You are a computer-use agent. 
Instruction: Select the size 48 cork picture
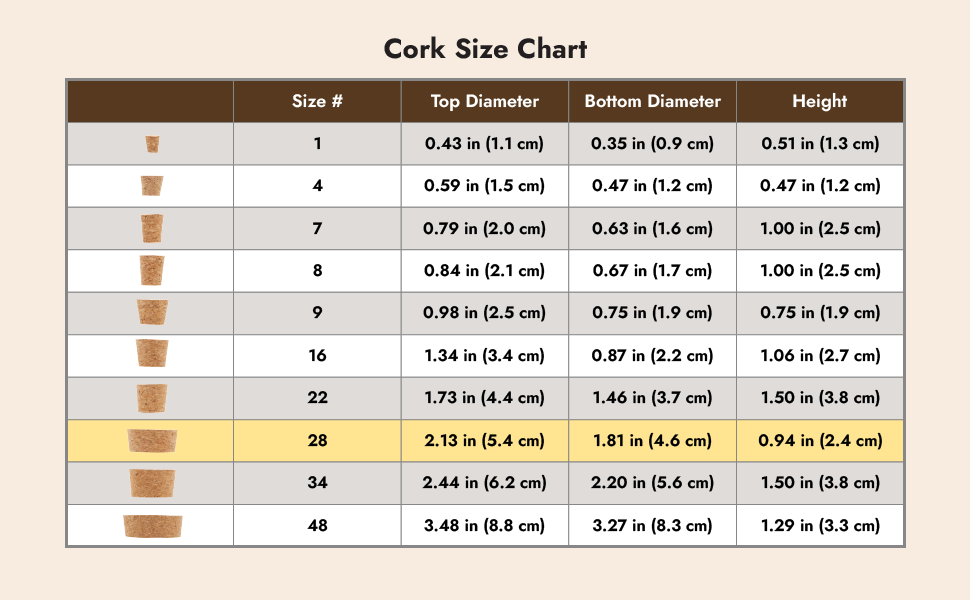click(x=152, y=526)
